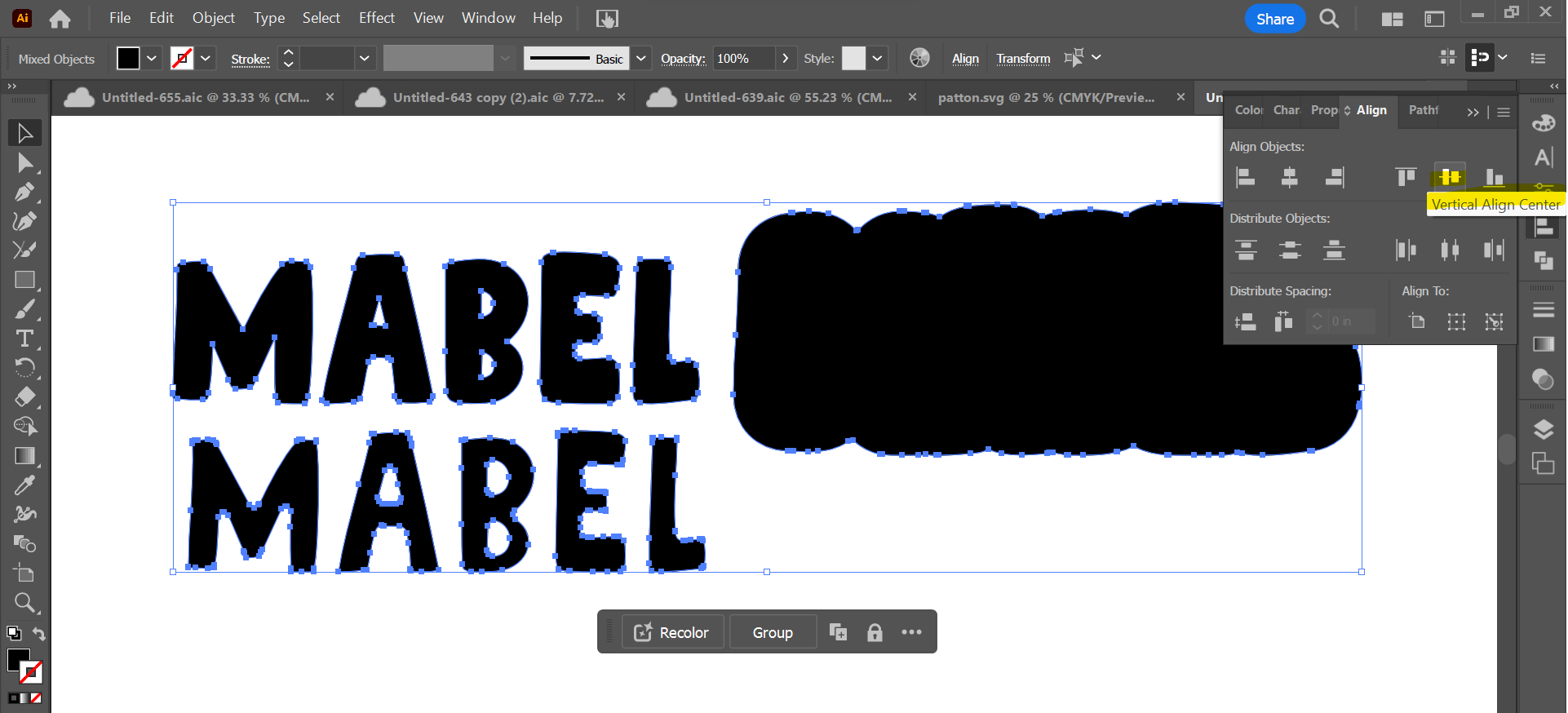Select the Rectangle tool

click(x=24, y=280)
